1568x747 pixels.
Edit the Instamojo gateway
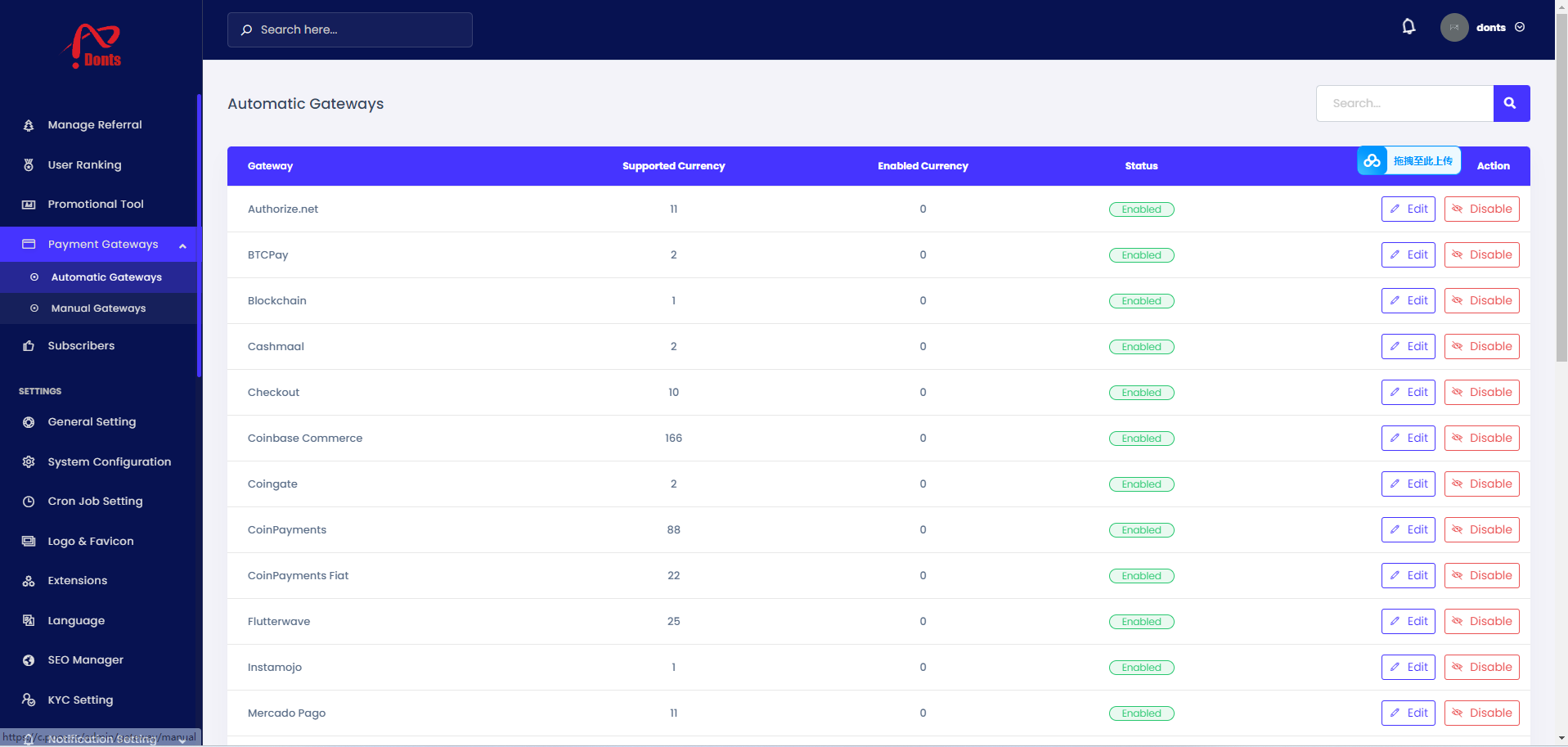1409,667
